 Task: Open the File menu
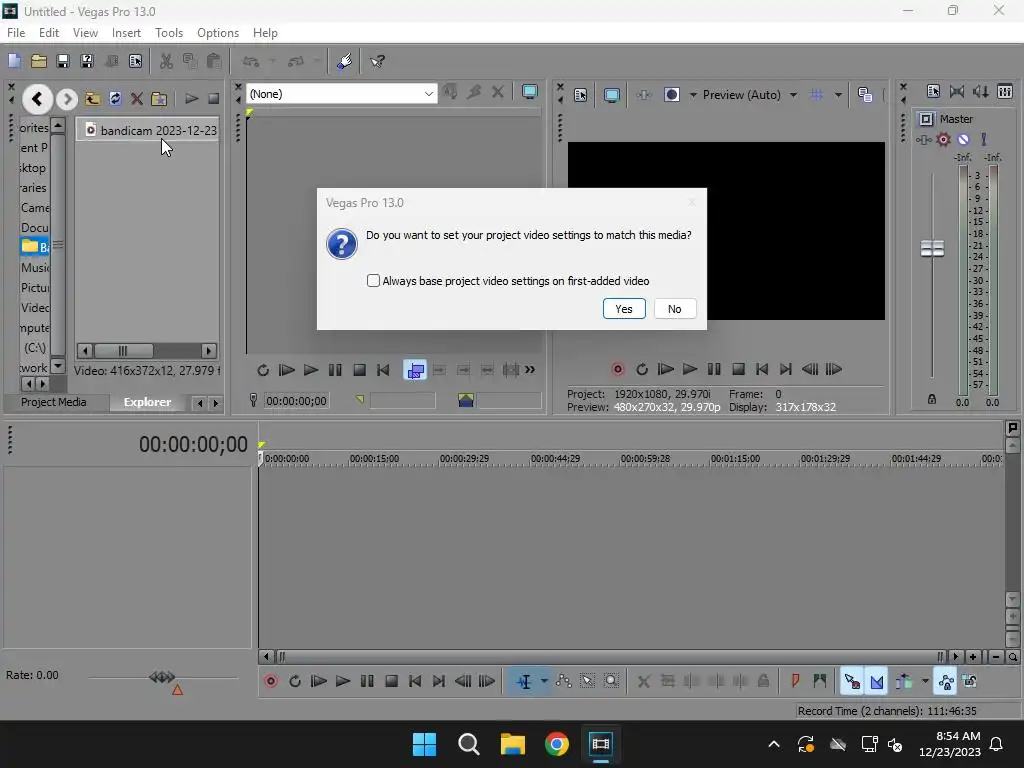tap(16, 33)
